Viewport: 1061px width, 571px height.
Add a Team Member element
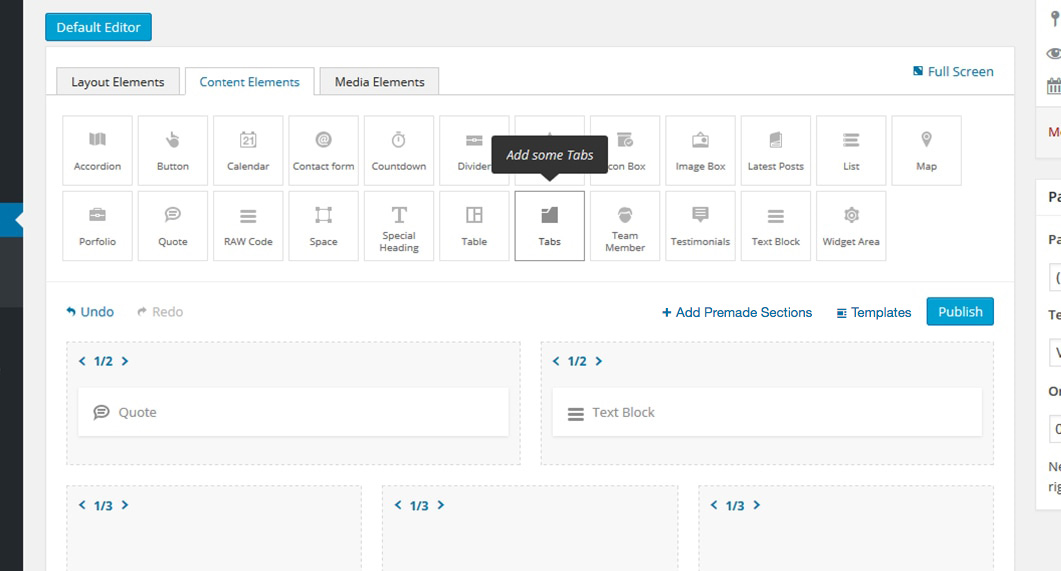(x=625, y=226)
